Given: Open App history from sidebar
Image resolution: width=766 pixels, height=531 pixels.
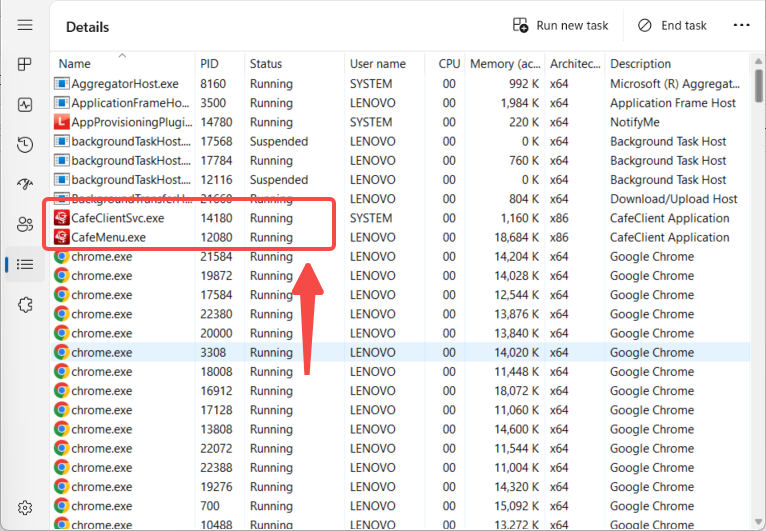Looking at the screenshot, I should coord(25,144).
